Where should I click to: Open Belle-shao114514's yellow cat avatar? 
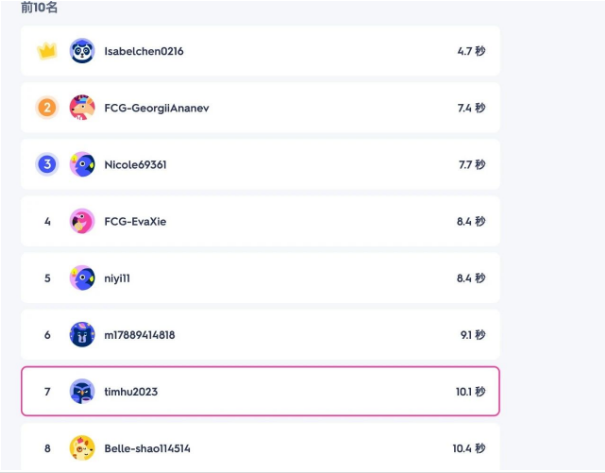click(x=82, y=448)
